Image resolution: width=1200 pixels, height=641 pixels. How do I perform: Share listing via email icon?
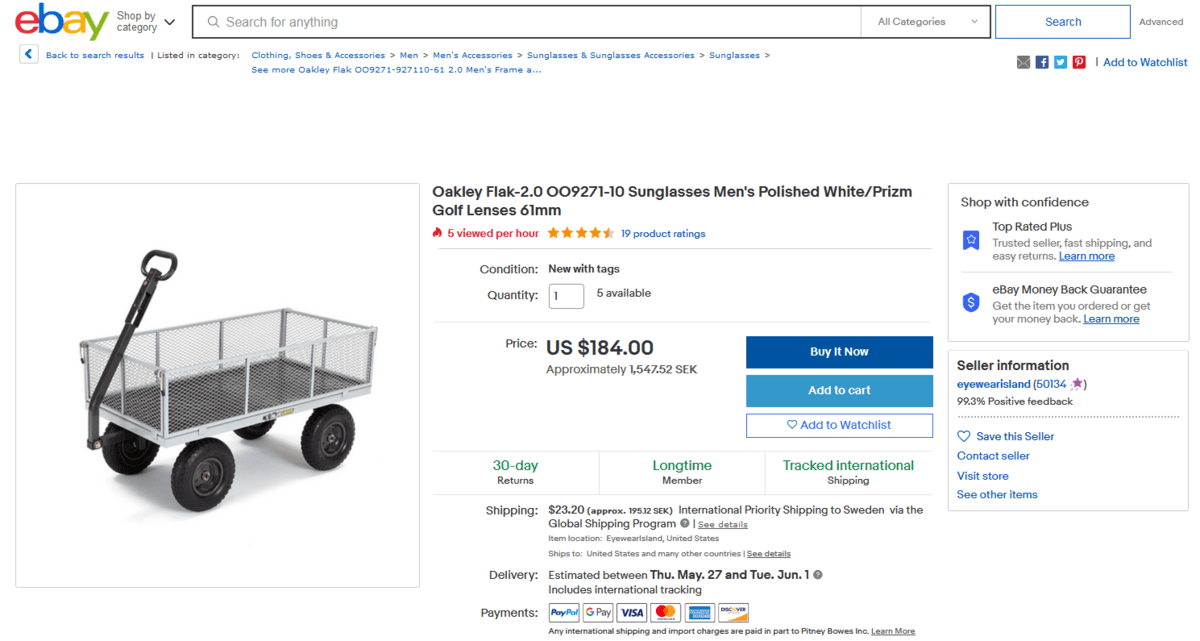click(x=1023, y=62)
